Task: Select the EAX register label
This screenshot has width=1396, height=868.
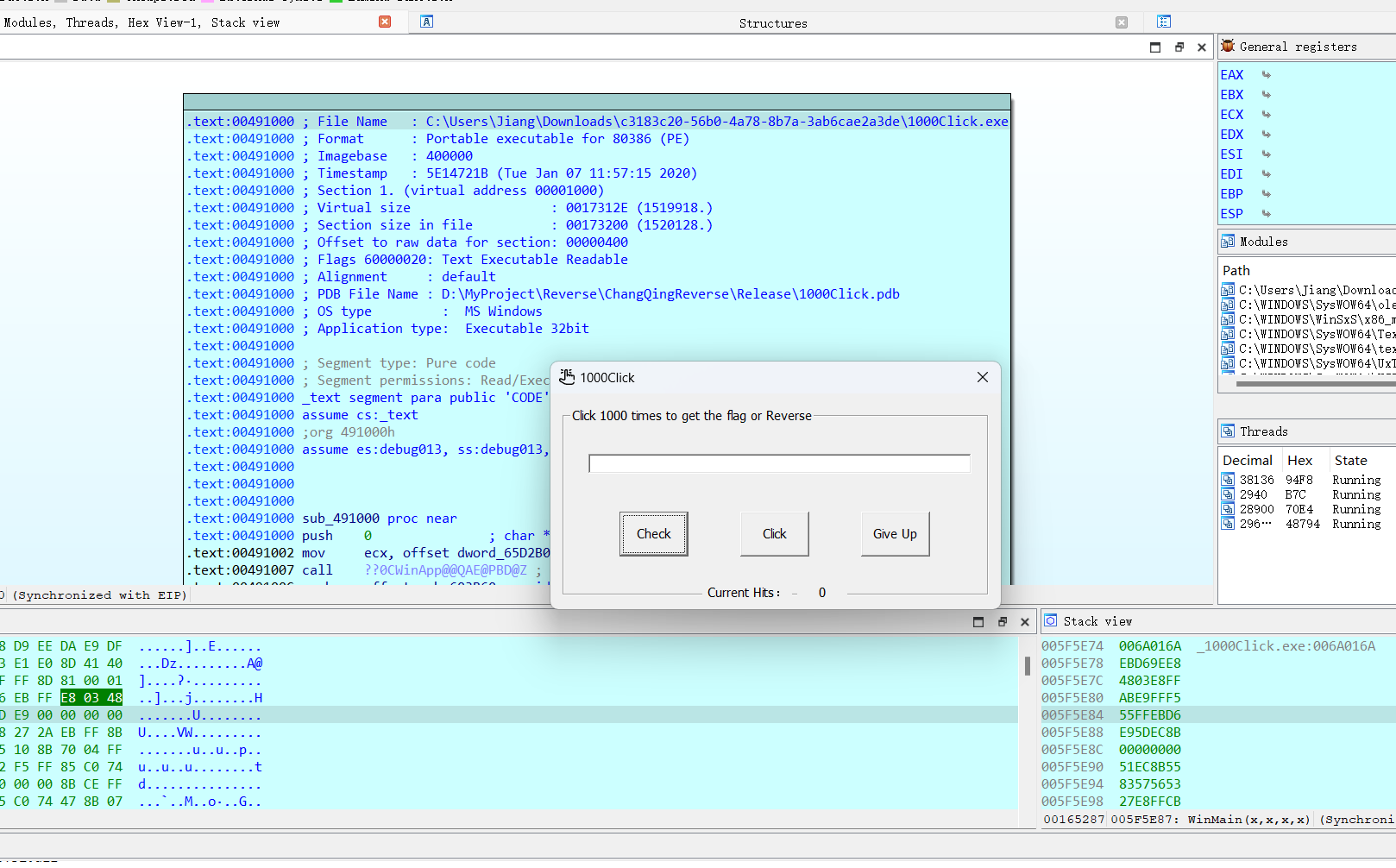Action: click(x=1231, y=75)
